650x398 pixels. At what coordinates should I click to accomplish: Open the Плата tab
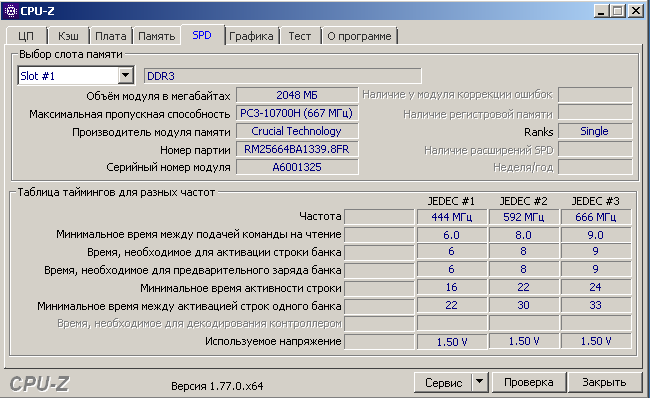point(111,36)
